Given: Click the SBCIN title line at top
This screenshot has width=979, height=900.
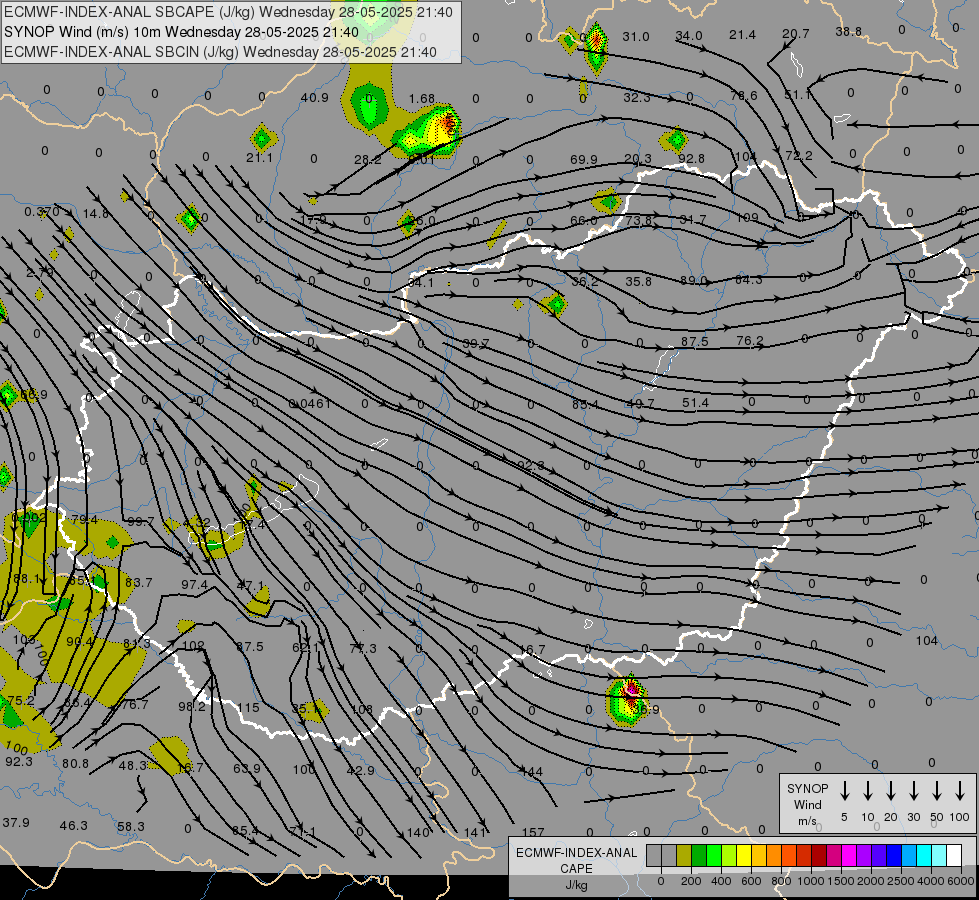Looking at the screenshot, I should [x=220, y=52].
